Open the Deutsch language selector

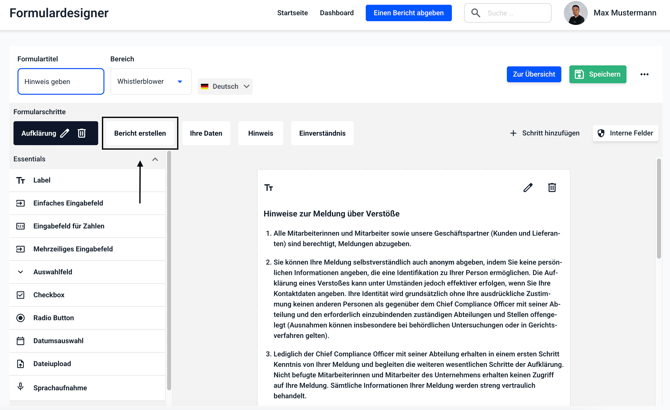point(225,86)
